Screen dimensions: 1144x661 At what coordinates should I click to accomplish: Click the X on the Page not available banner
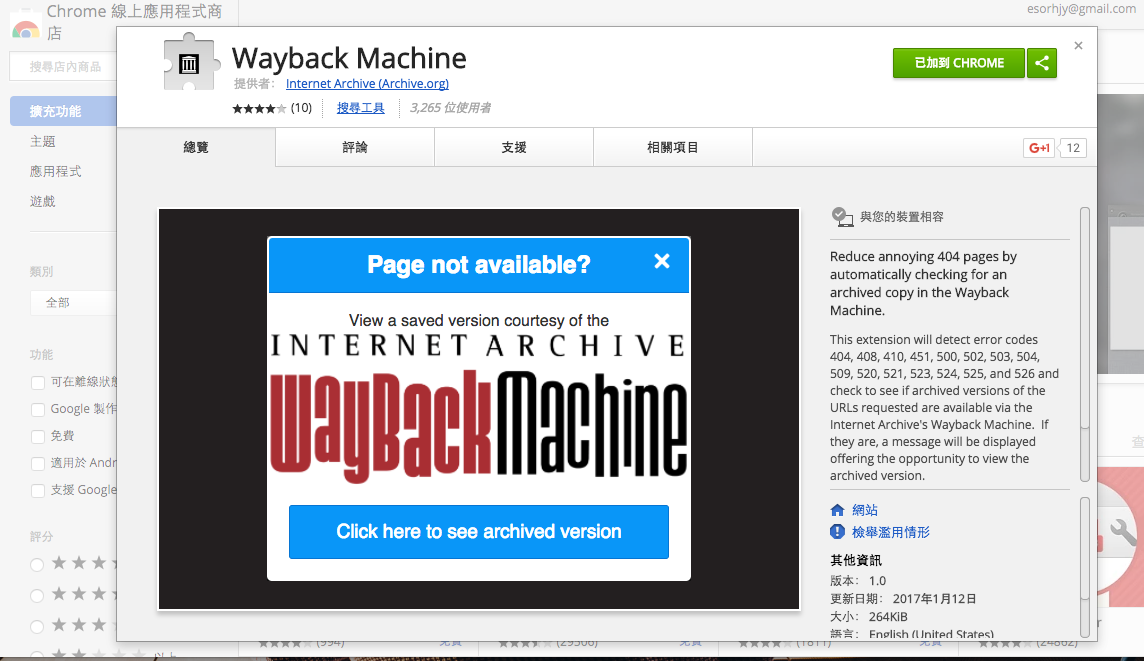662,261
